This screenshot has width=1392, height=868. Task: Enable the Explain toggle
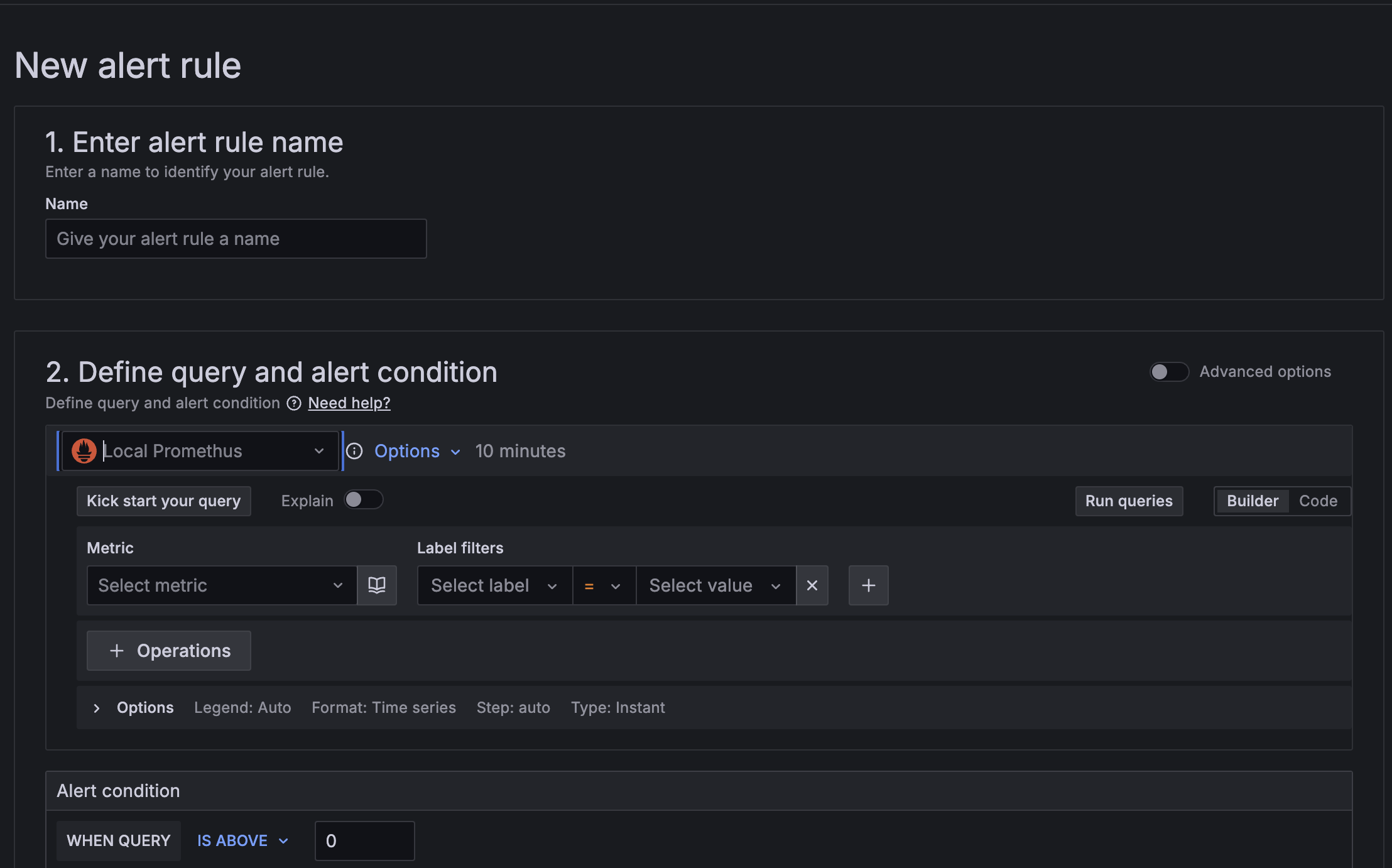pyautogui.click(x=363, y=500)
